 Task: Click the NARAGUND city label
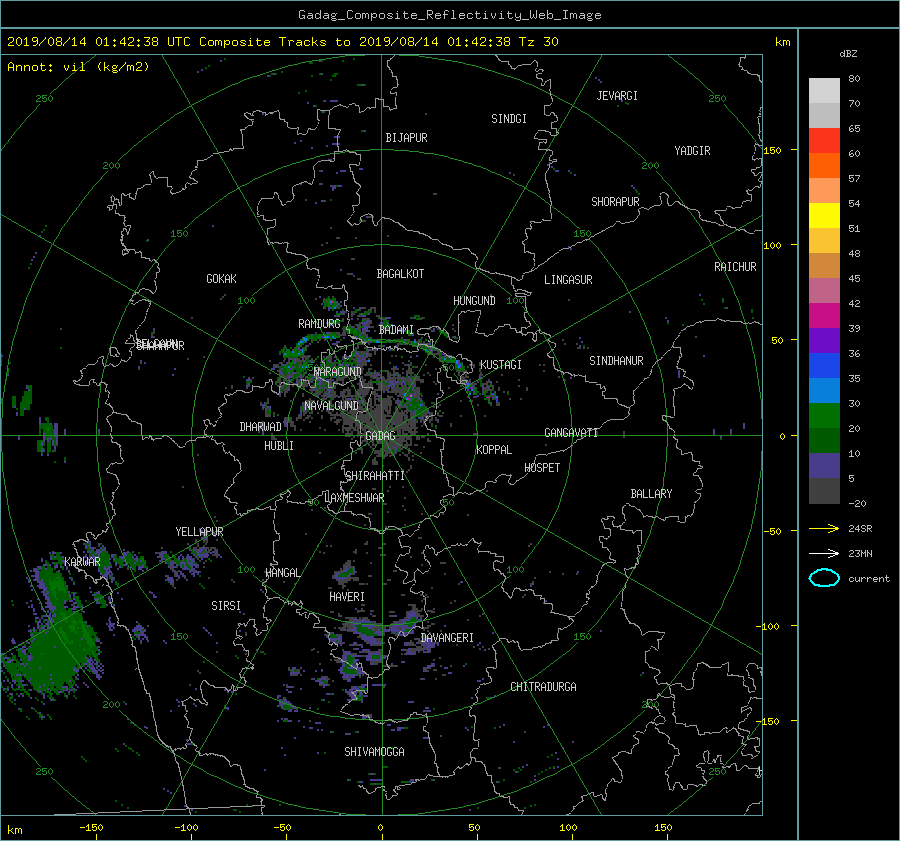pyautogui.click(x=338, y=372)
